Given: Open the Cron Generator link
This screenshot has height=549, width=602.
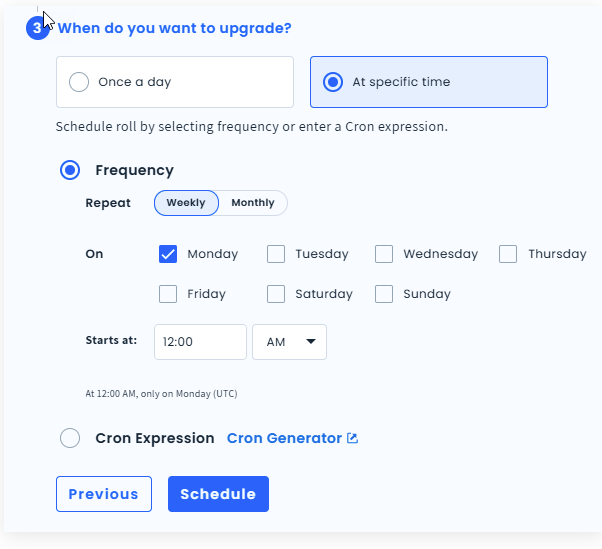Looking at the screenshot, I should tap(284, 438).
